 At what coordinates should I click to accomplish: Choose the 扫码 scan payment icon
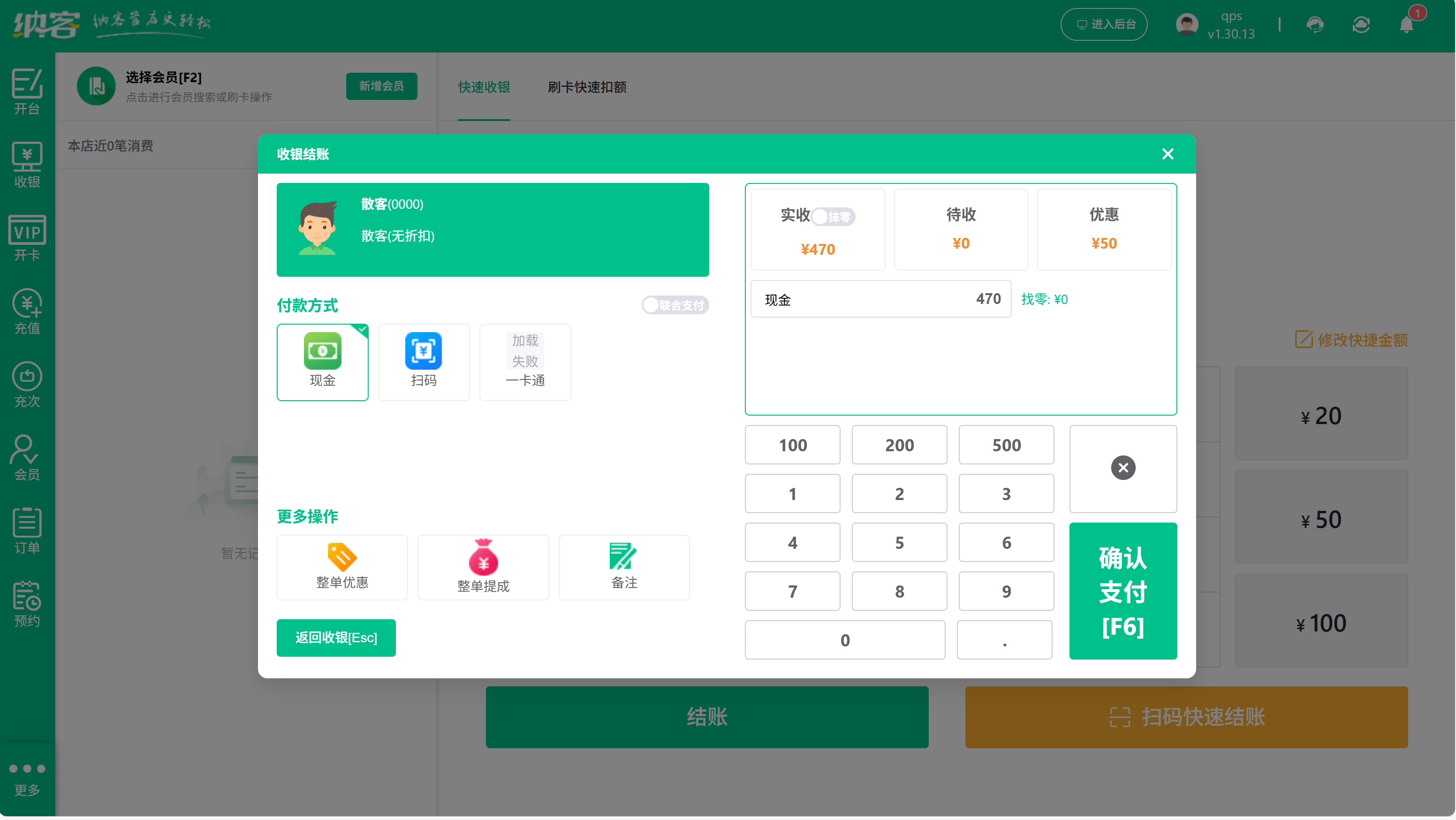click(424, 362)
